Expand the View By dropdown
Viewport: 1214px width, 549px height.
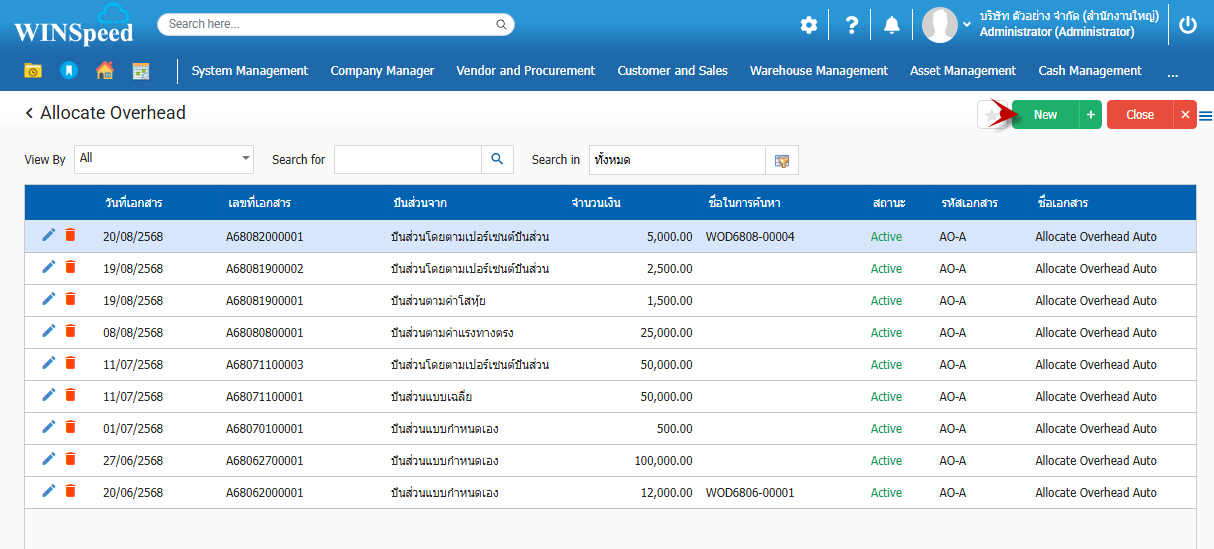(246, 159)
